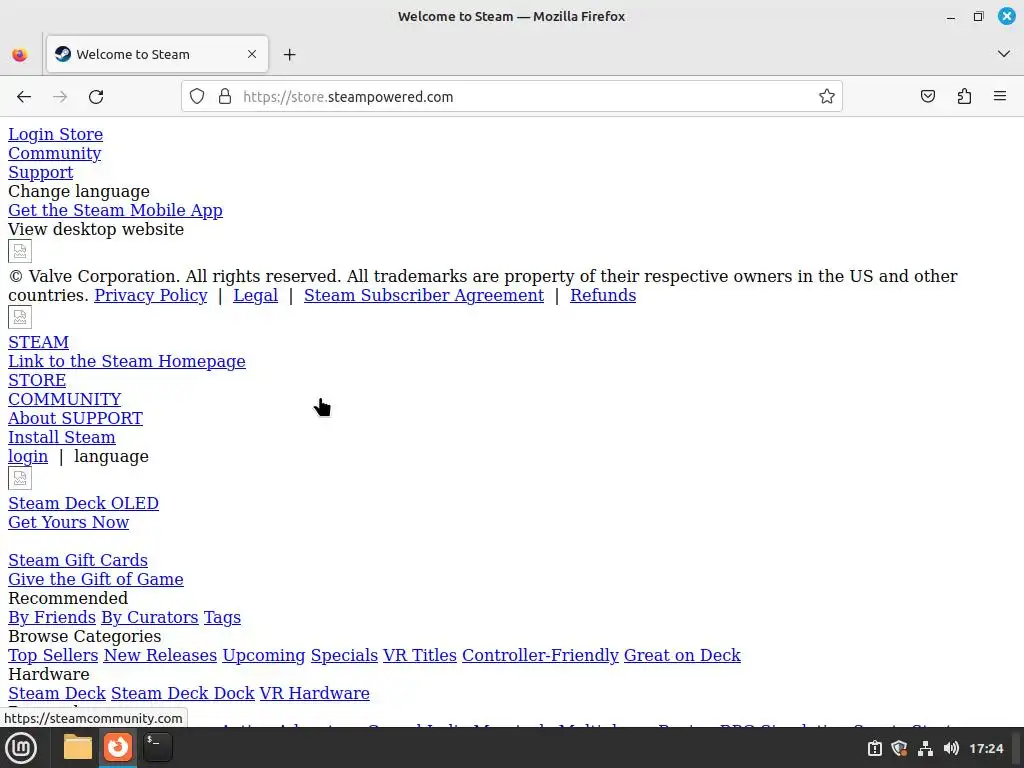Launch the file manager from taskbar
The image size is (1024, 768).
point(78,748)
